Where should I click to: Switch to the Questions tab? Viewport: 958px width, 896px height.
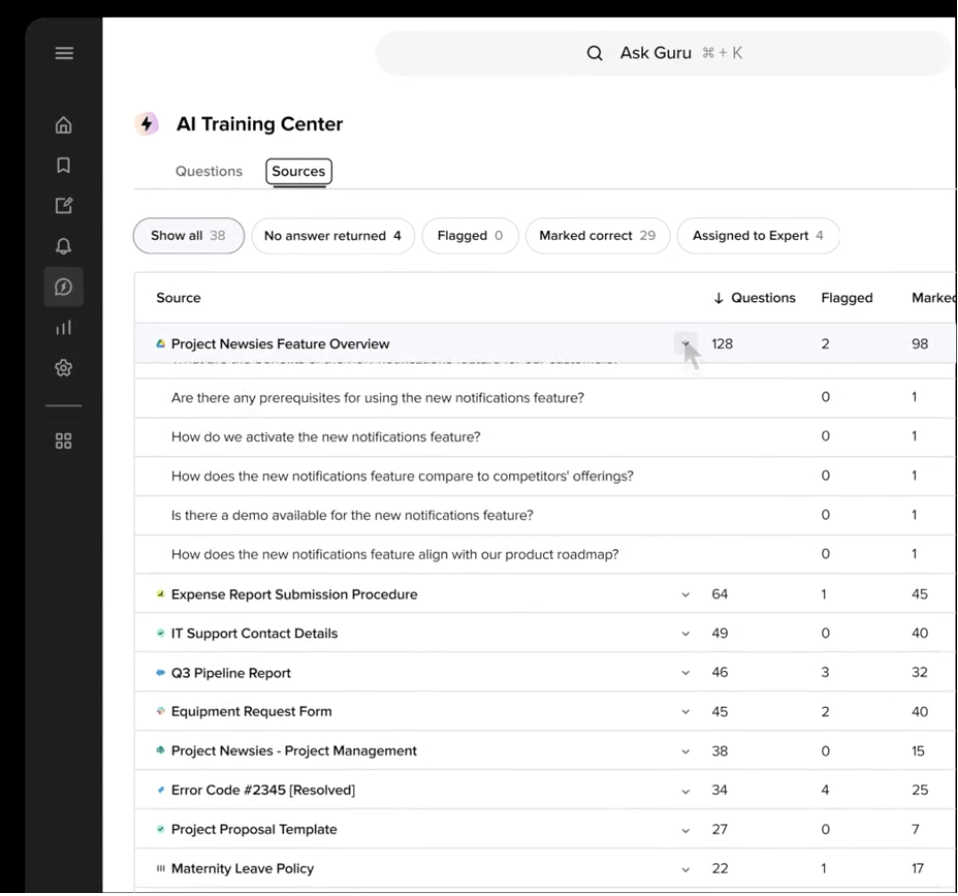click(x=208, y=171)
